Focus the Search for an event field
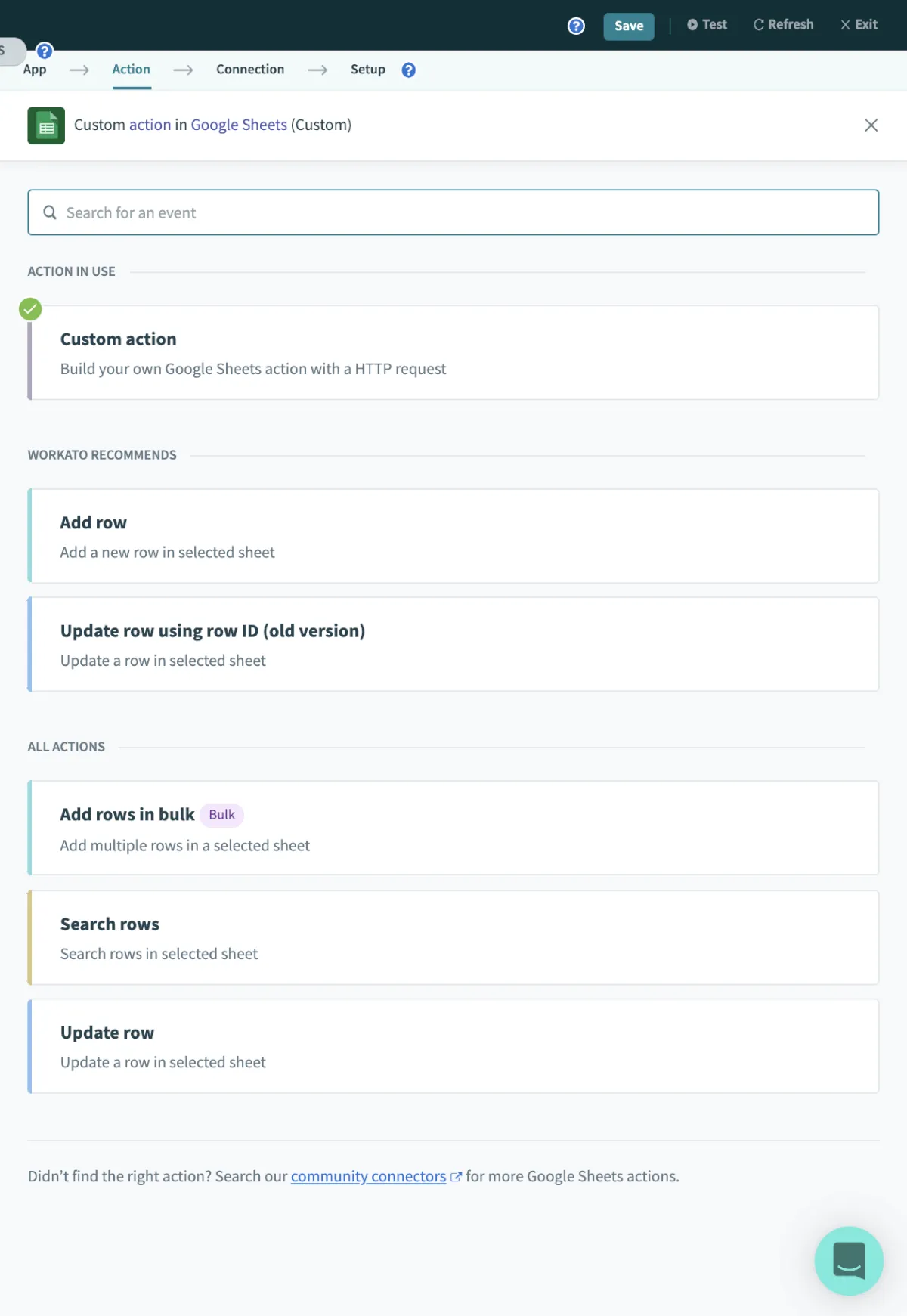907x1316 pixels. click(453, 212)
